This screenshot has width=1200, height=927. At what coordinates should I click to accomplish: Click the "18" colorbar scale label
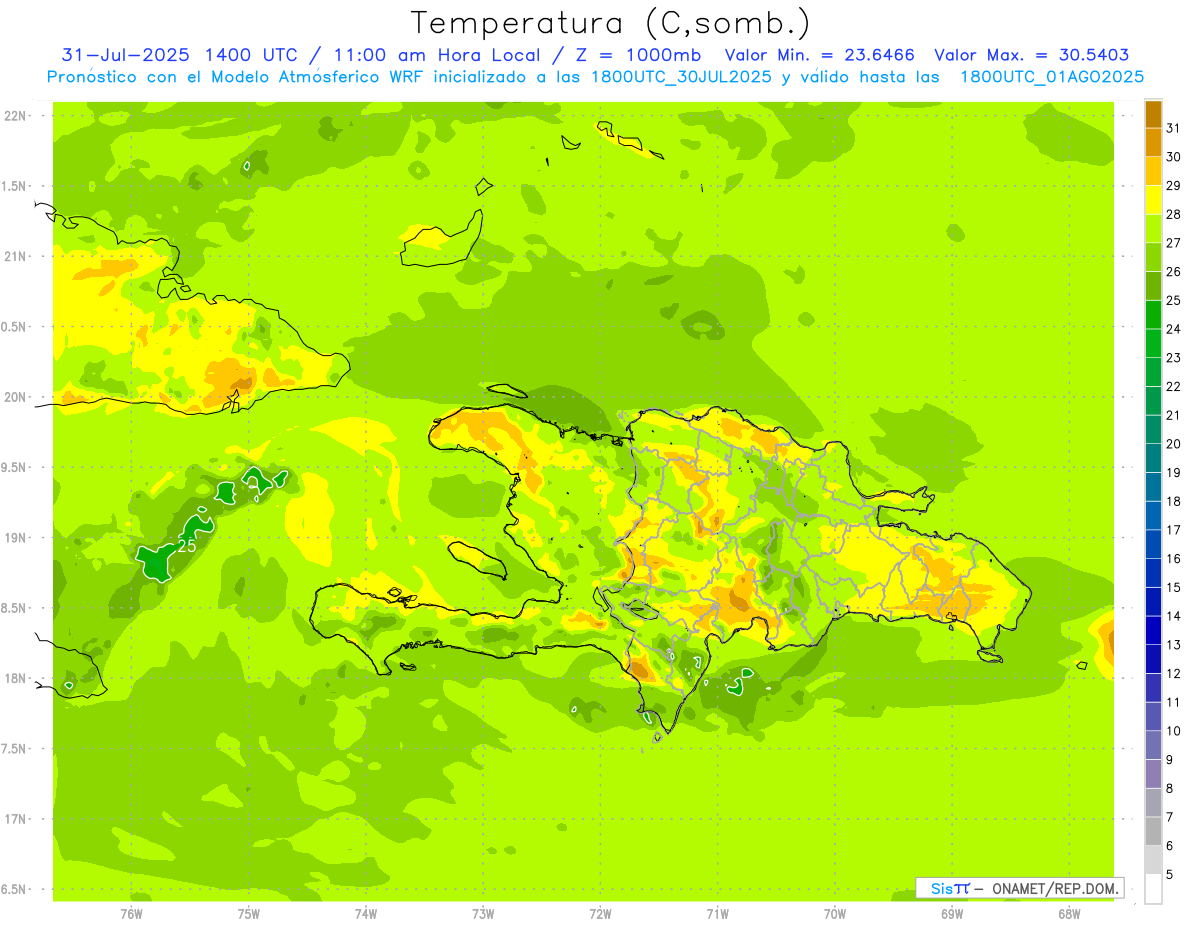1174,501
